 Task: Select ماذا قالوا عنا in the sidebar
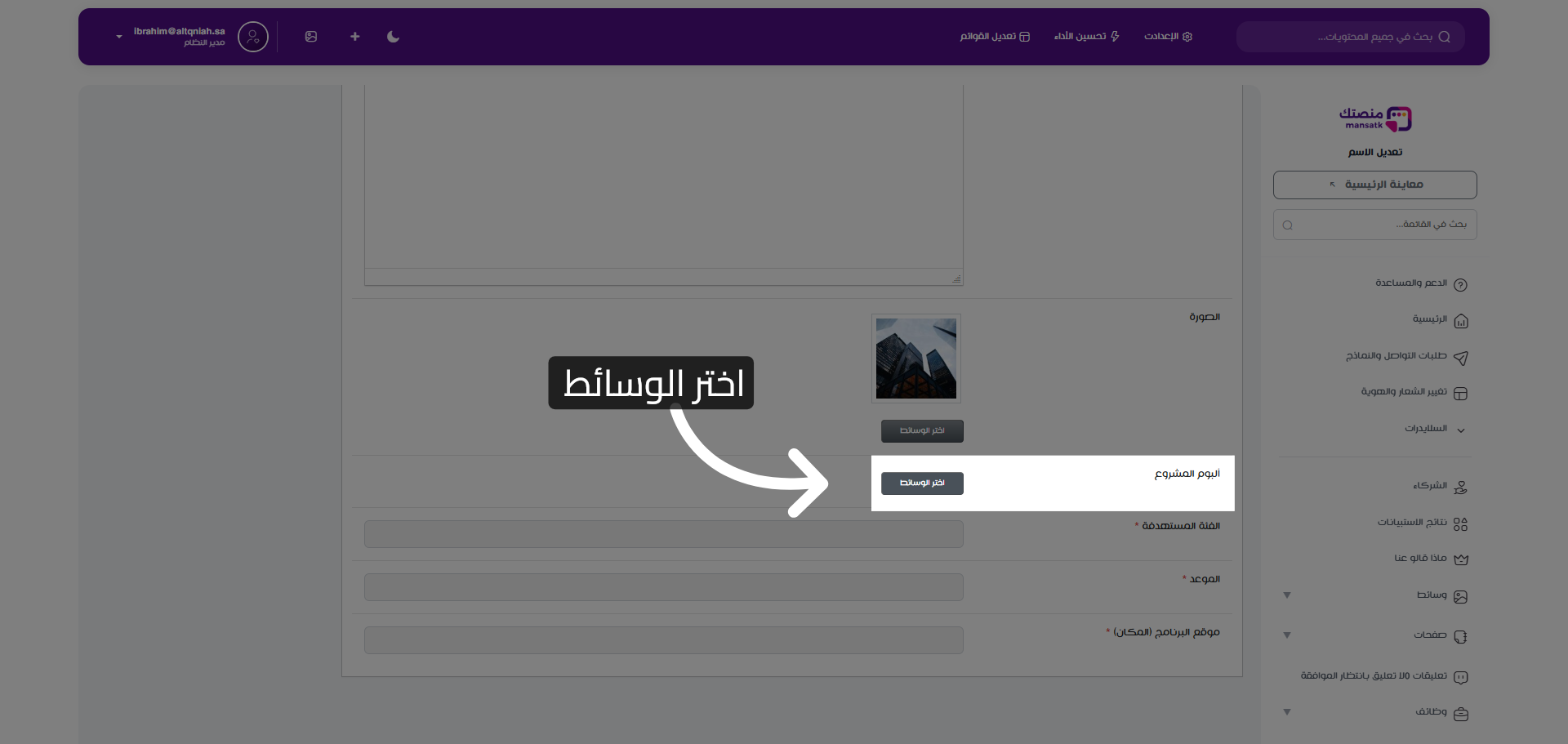(x=1462, y=559)
